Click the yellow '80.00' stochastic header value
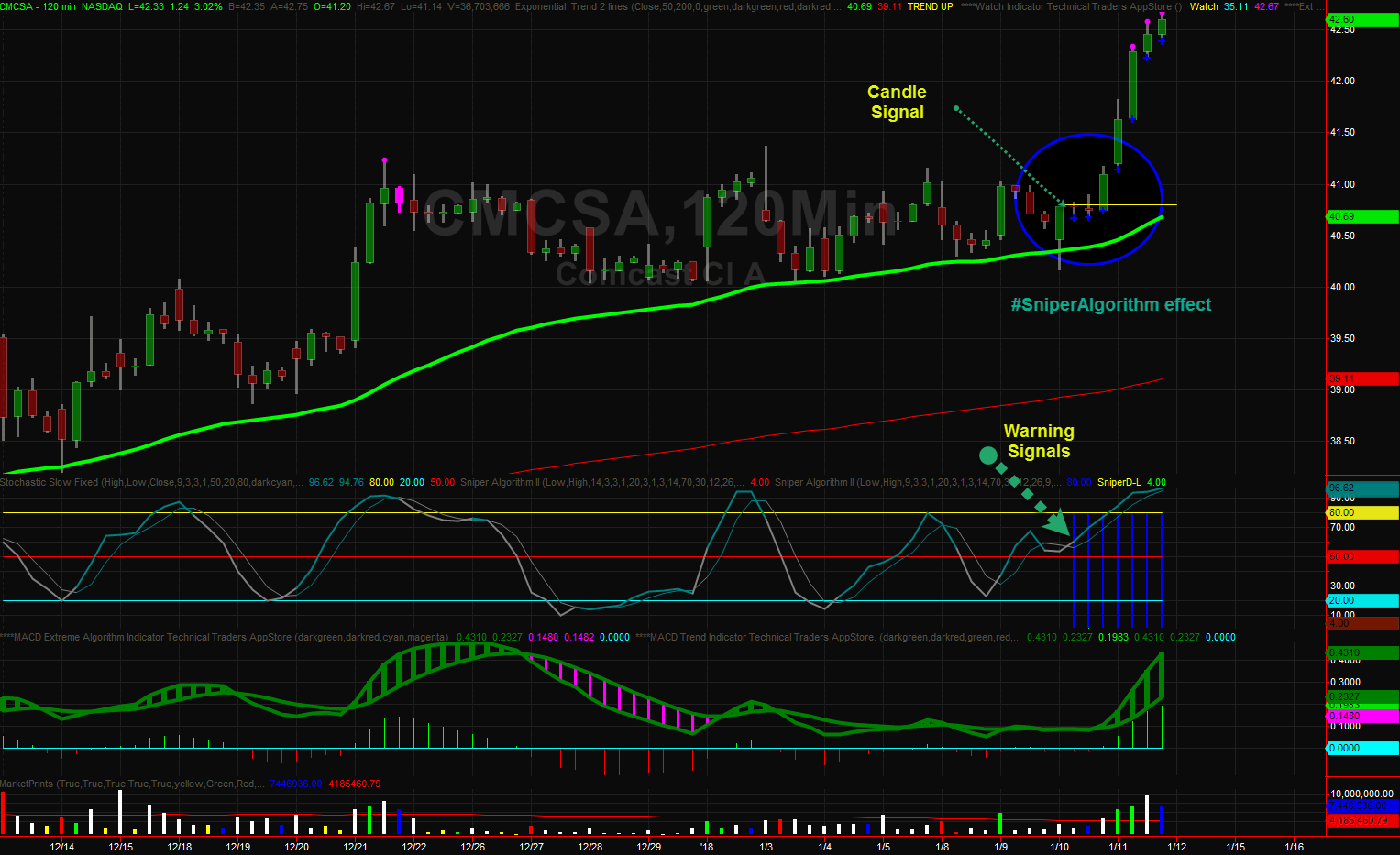The width and height of the screenshot is (1400, 855). [381, 482]
